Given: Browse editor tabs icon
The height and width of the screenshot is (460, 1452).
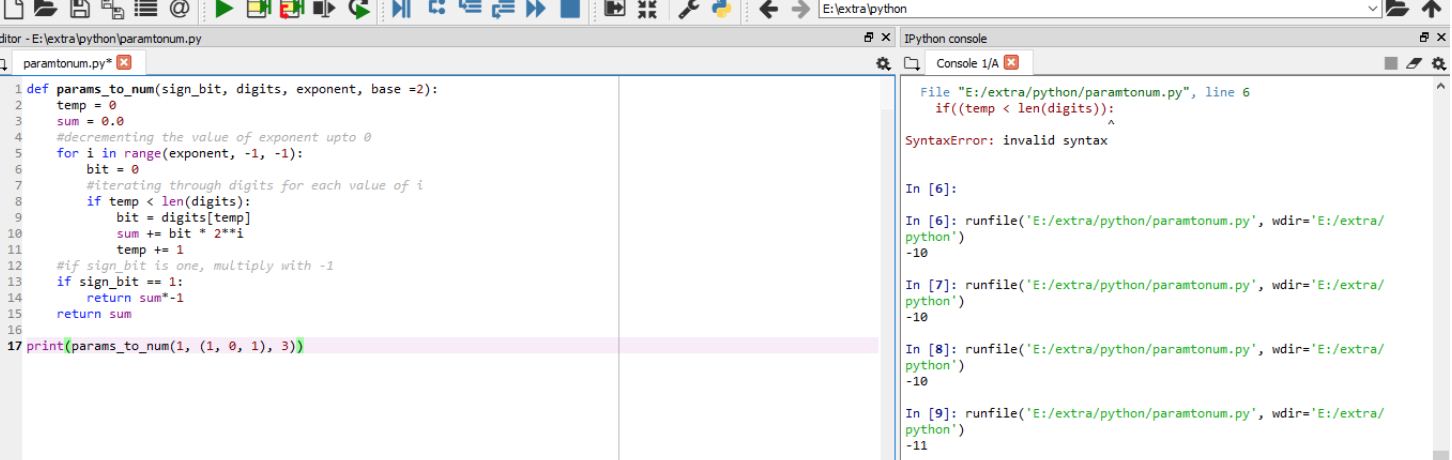Looking at the screenshot, I should tap(5, 63).
